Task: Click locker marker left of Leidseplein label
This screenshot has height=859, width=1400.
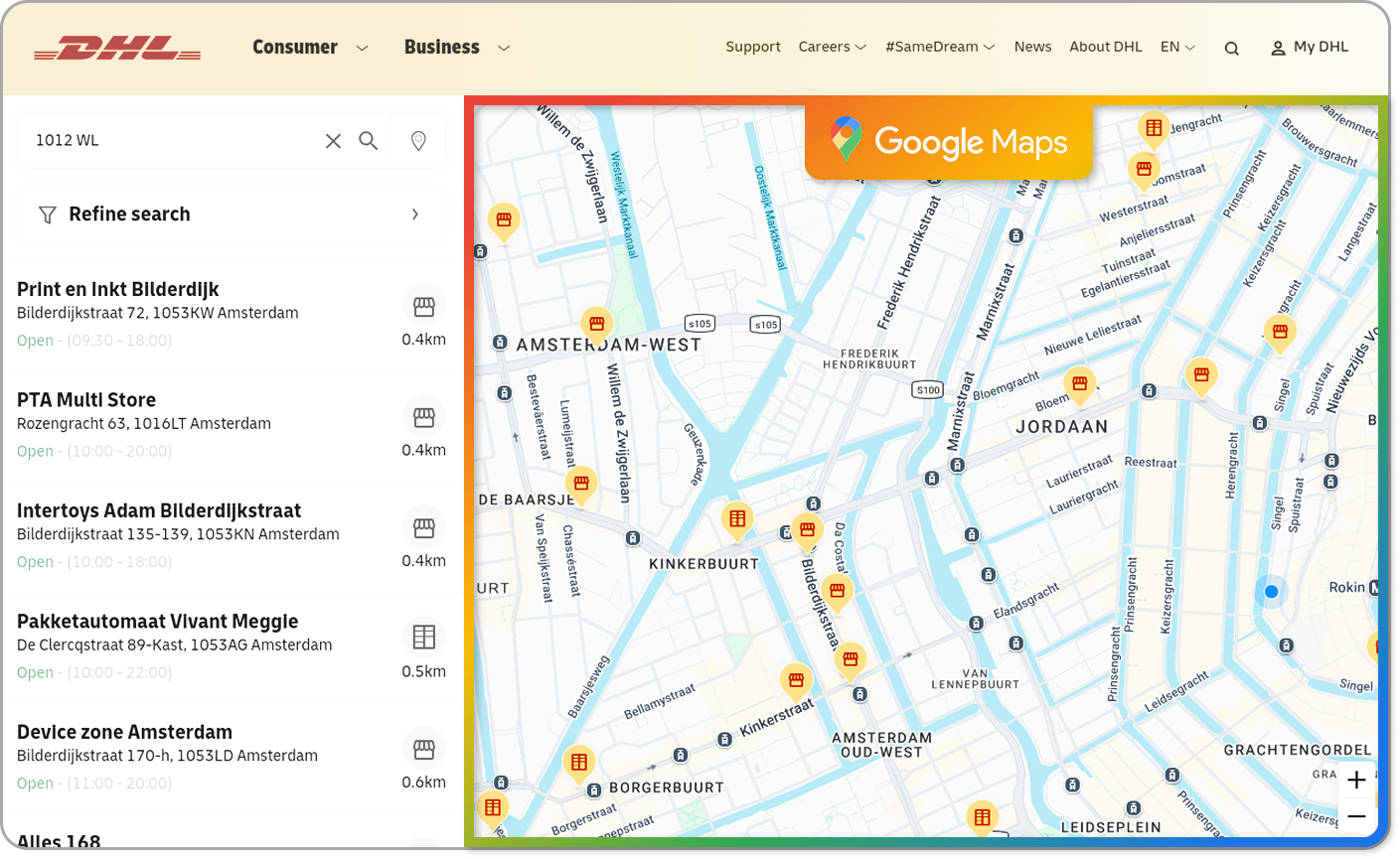Action: pyautogui.click(x=982, y=819)
